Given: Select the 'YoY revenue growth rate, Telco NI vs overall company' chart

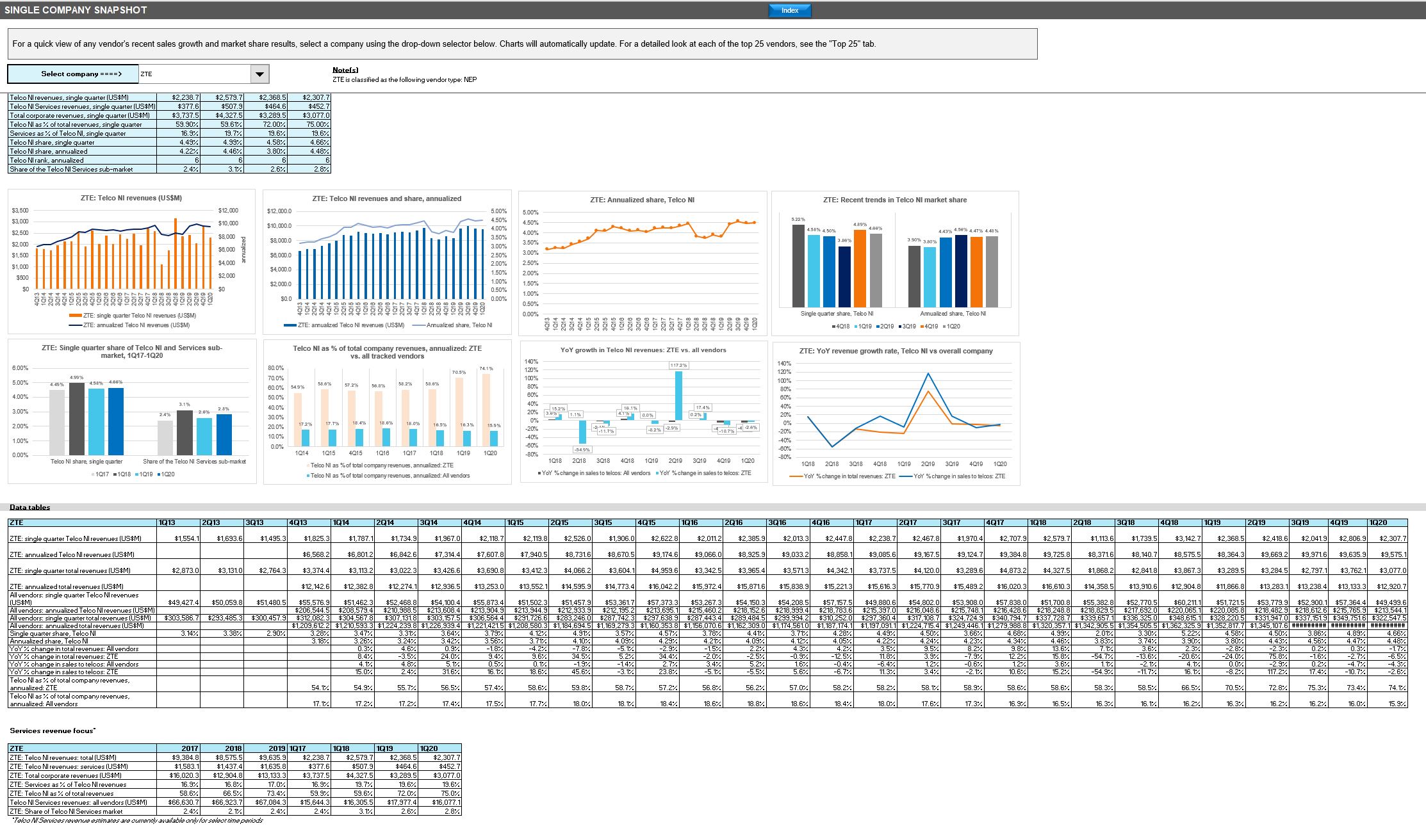Looking at the screenshot, I should coord(896,414).
